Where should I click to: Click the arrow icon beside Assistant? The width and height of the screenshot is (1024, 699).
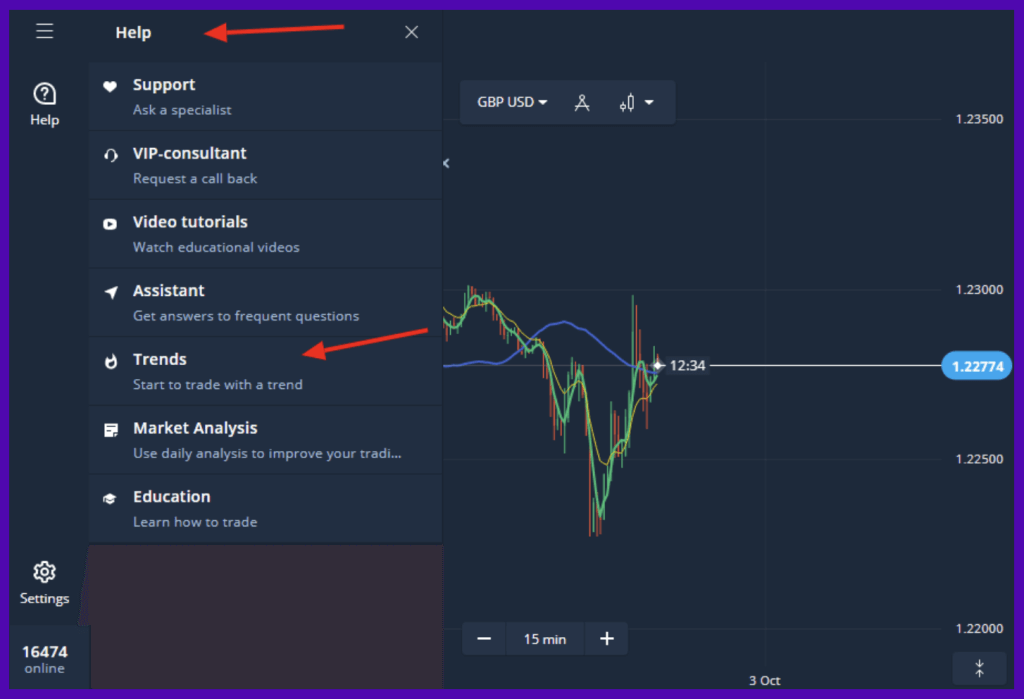pos(111,292)
